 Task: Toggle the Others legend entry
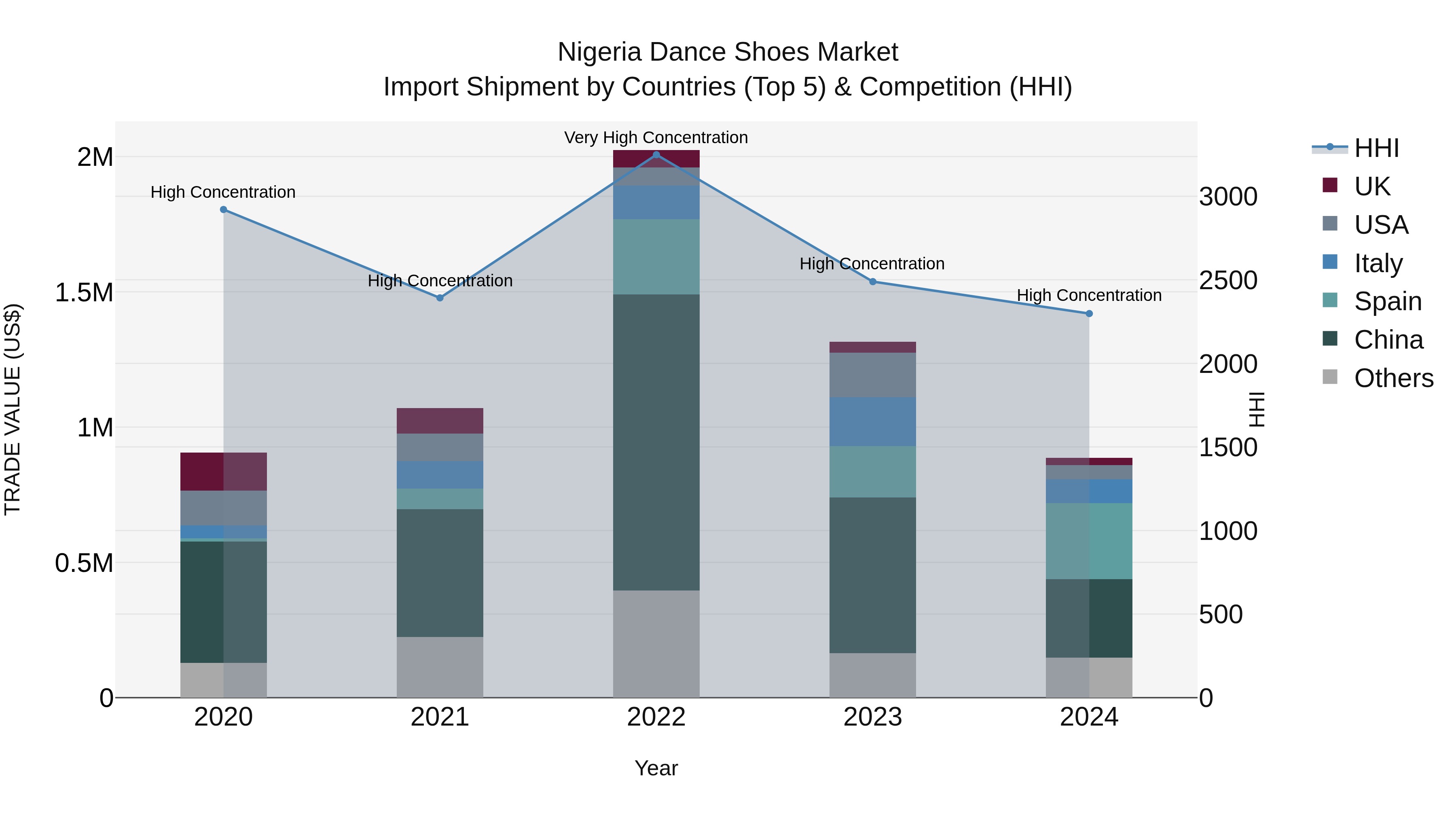[1378, 378]
